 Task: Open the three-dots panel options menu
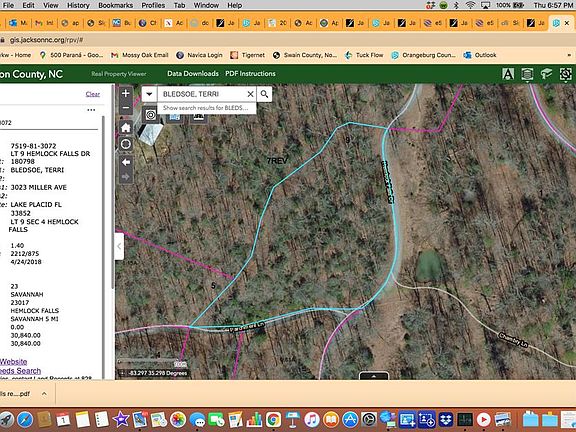[91, 110]
